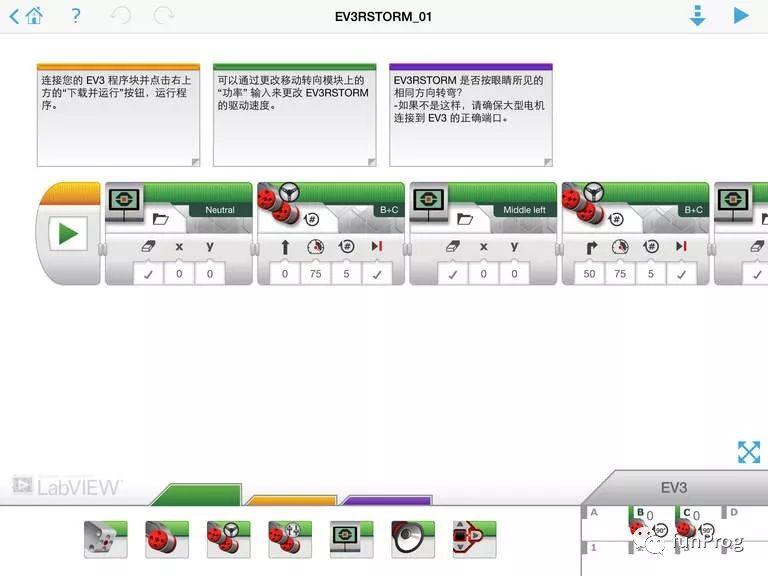
Task: Grab resize handle of orange comment box
Action: point(195,162)
